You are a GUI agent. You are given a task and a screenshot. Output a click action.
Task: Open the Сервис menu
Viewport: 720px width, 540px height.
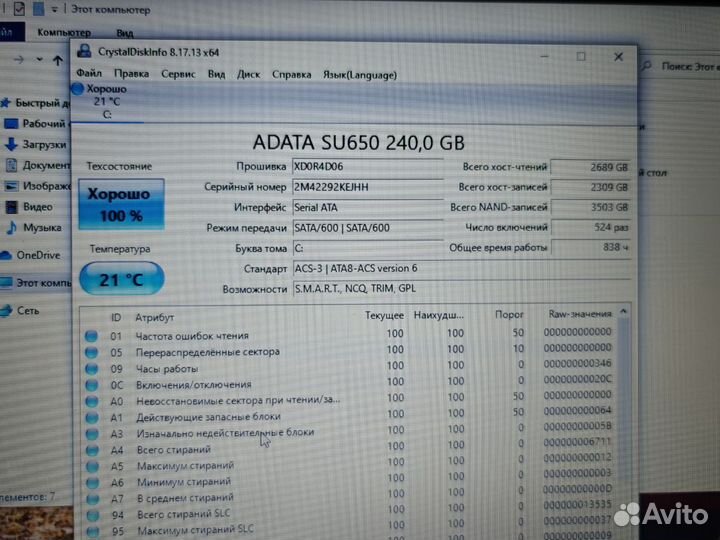pos(178,74)
